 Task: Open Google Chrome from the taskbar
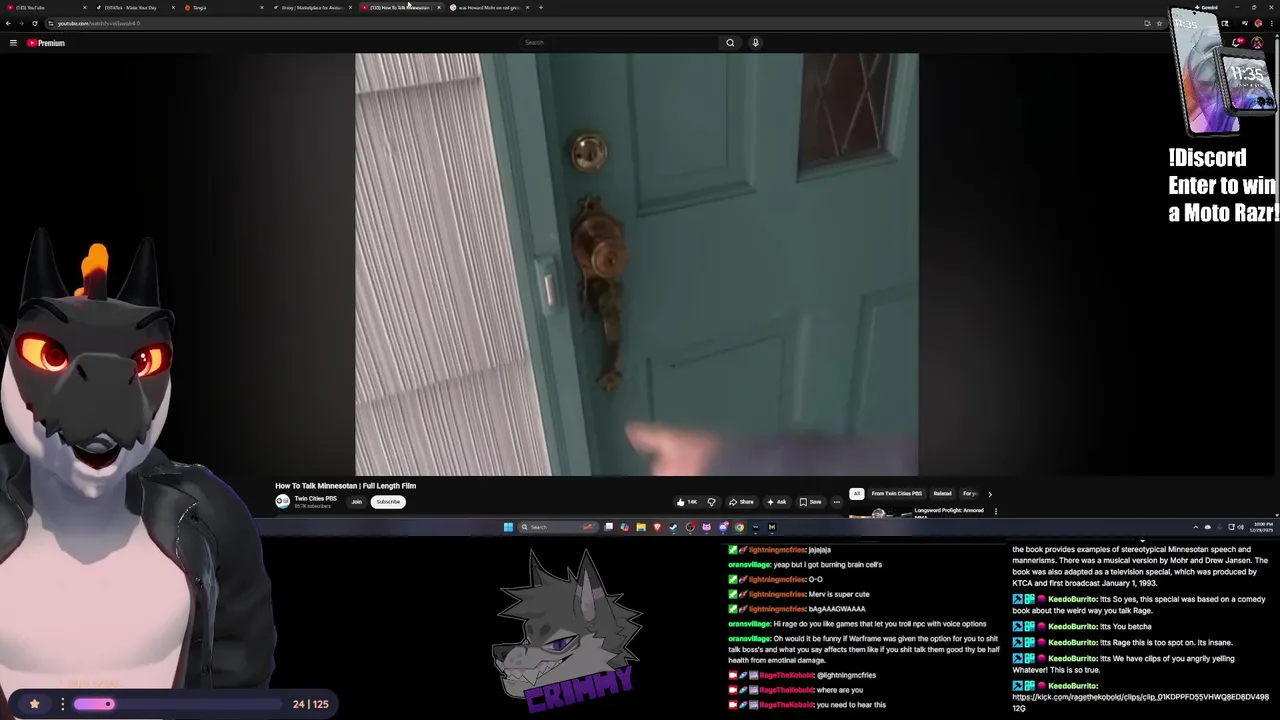coord(739,527)
